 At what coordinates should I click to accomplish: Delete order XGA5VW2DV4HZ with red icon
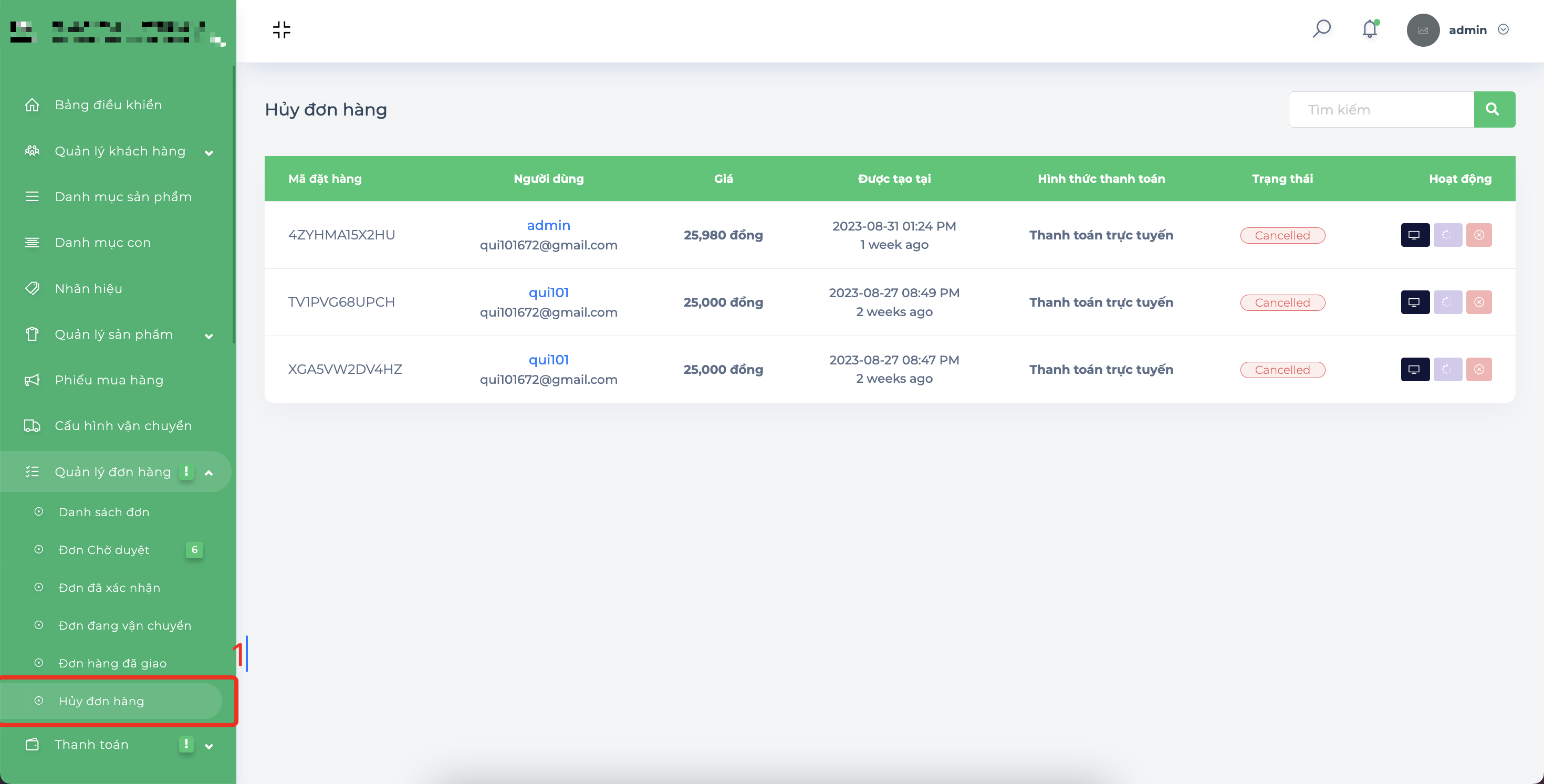tap(1479, 369)
